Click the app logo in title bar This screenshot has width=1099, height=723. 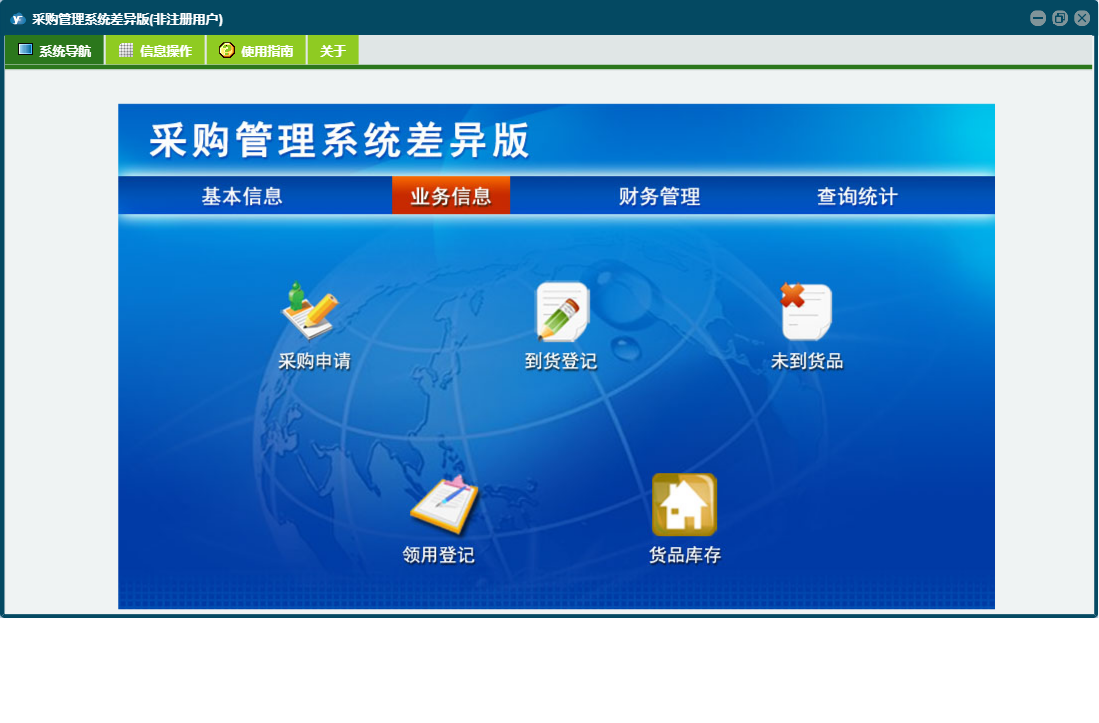point(17,18)
